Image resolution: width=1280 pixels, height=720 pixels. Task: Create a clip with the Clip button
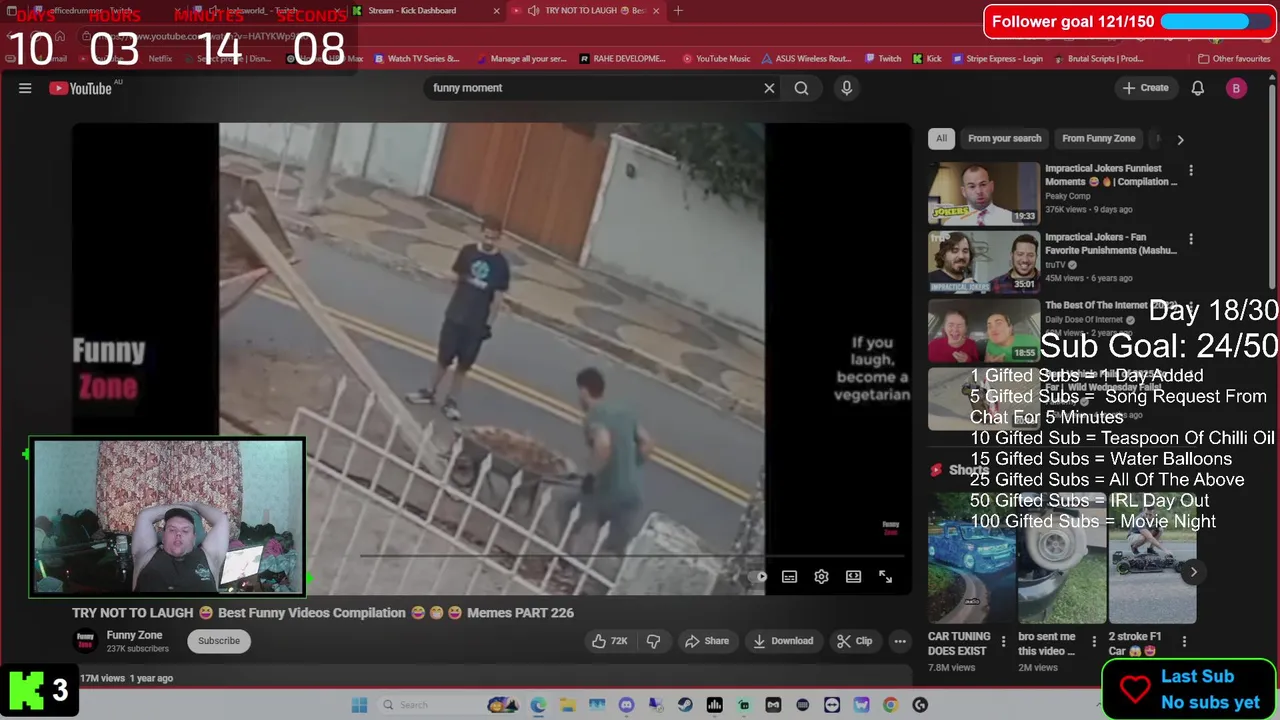(855, 641)
